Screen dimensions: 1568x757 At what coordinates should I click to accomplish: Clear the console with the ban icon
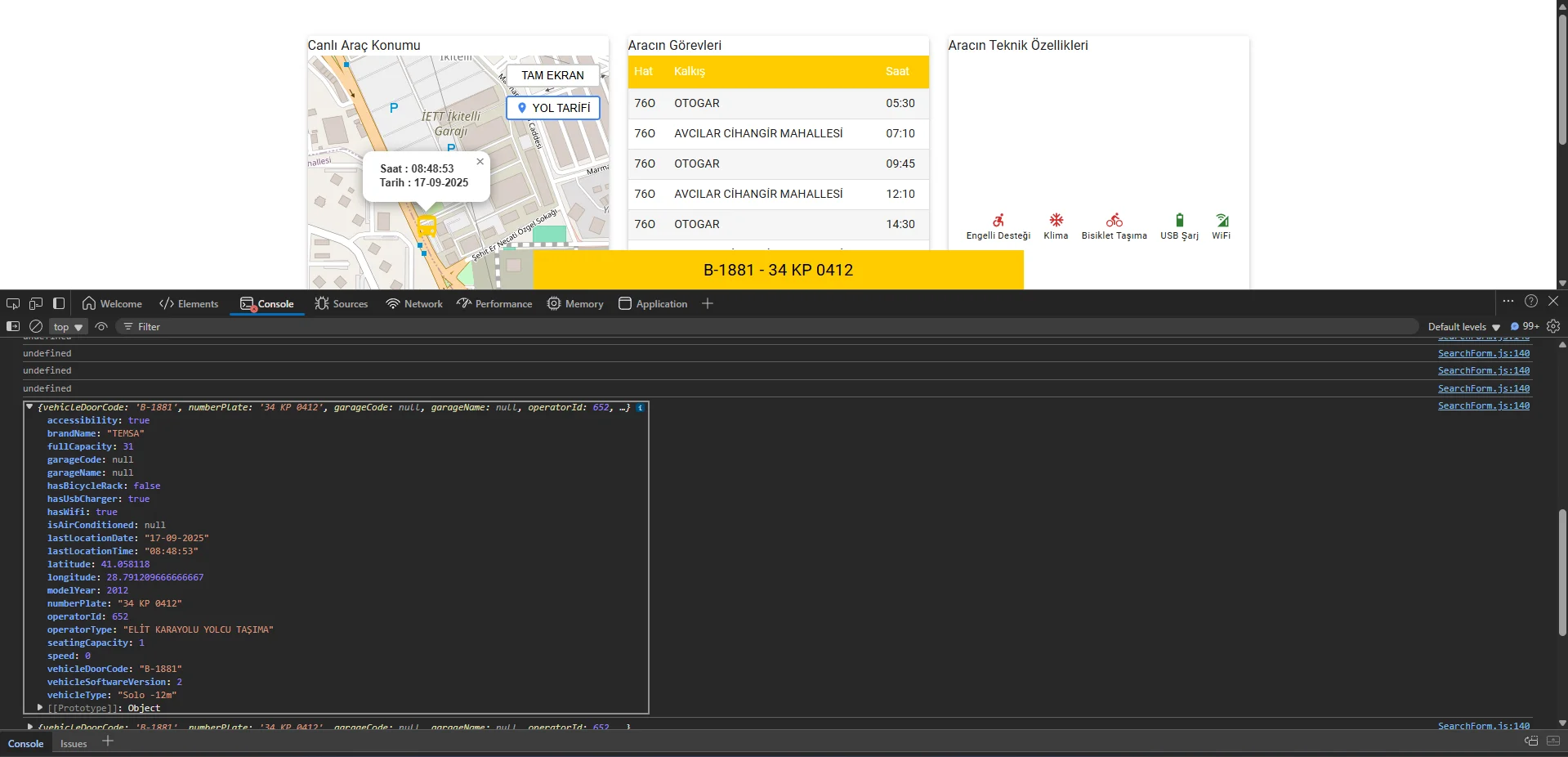pyautogui.click(x=36, y=326)
